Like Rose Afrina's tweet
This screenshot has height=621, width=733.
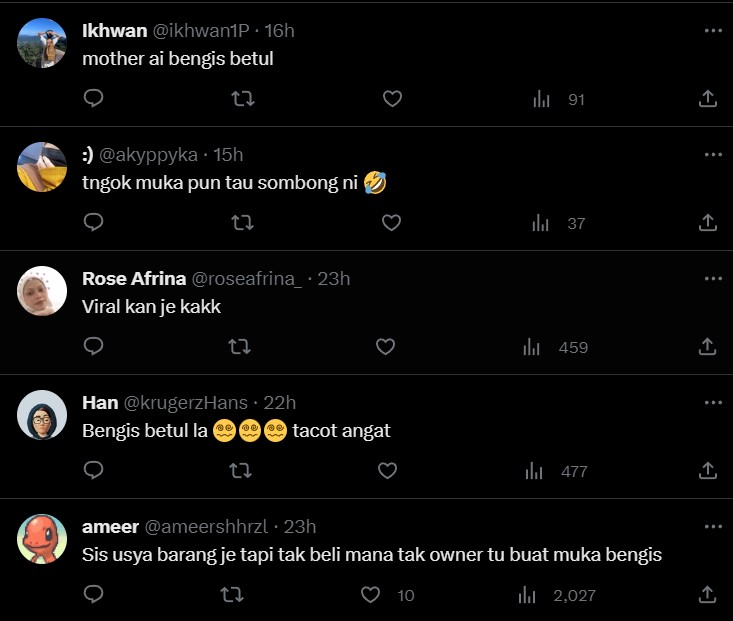[x=386, y=347]
